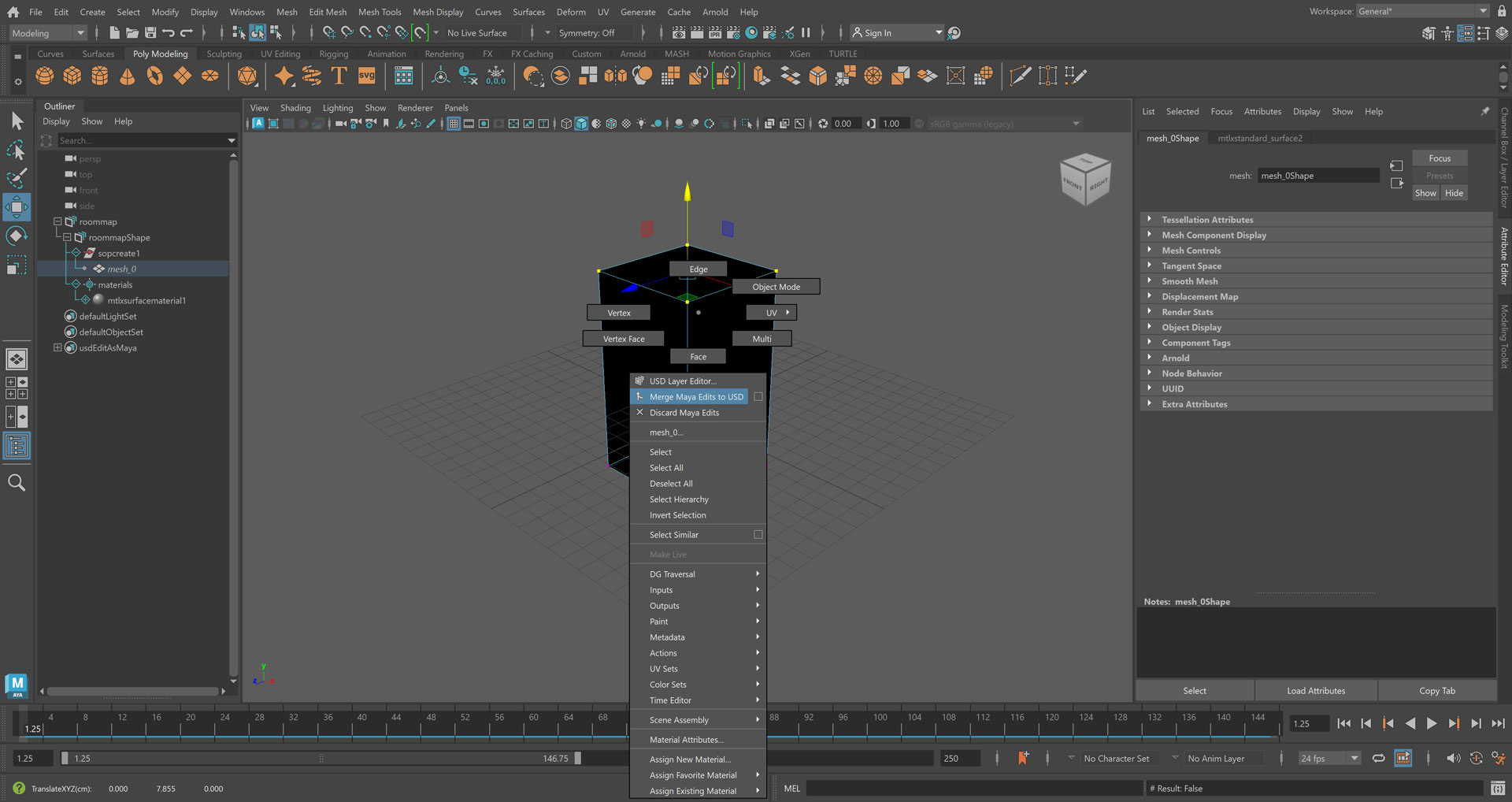Image resolution: width=1512 pixels, height=802 pixels.
Task: Select the Rotate tool in toolbox
Action: tap(17, 236)
